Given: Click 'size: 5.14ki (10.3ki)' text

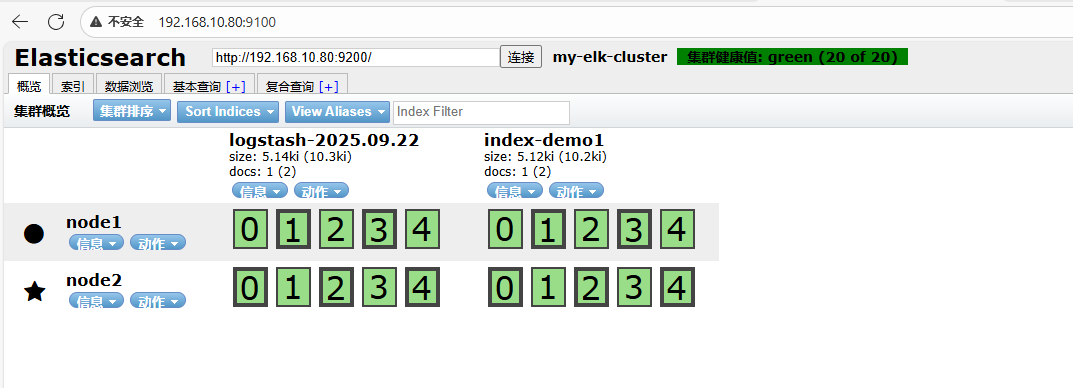Looking at the screenshot, I should point(291,157).
